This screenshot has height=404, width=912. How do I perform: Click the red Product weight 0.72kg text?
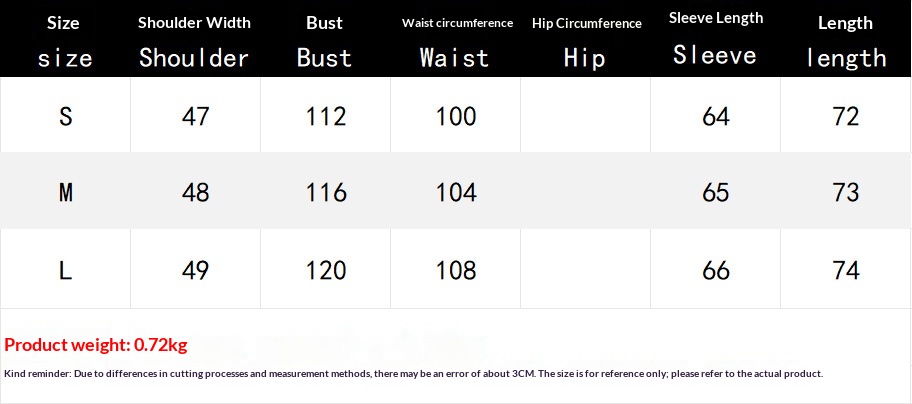(x=96, y=345)
